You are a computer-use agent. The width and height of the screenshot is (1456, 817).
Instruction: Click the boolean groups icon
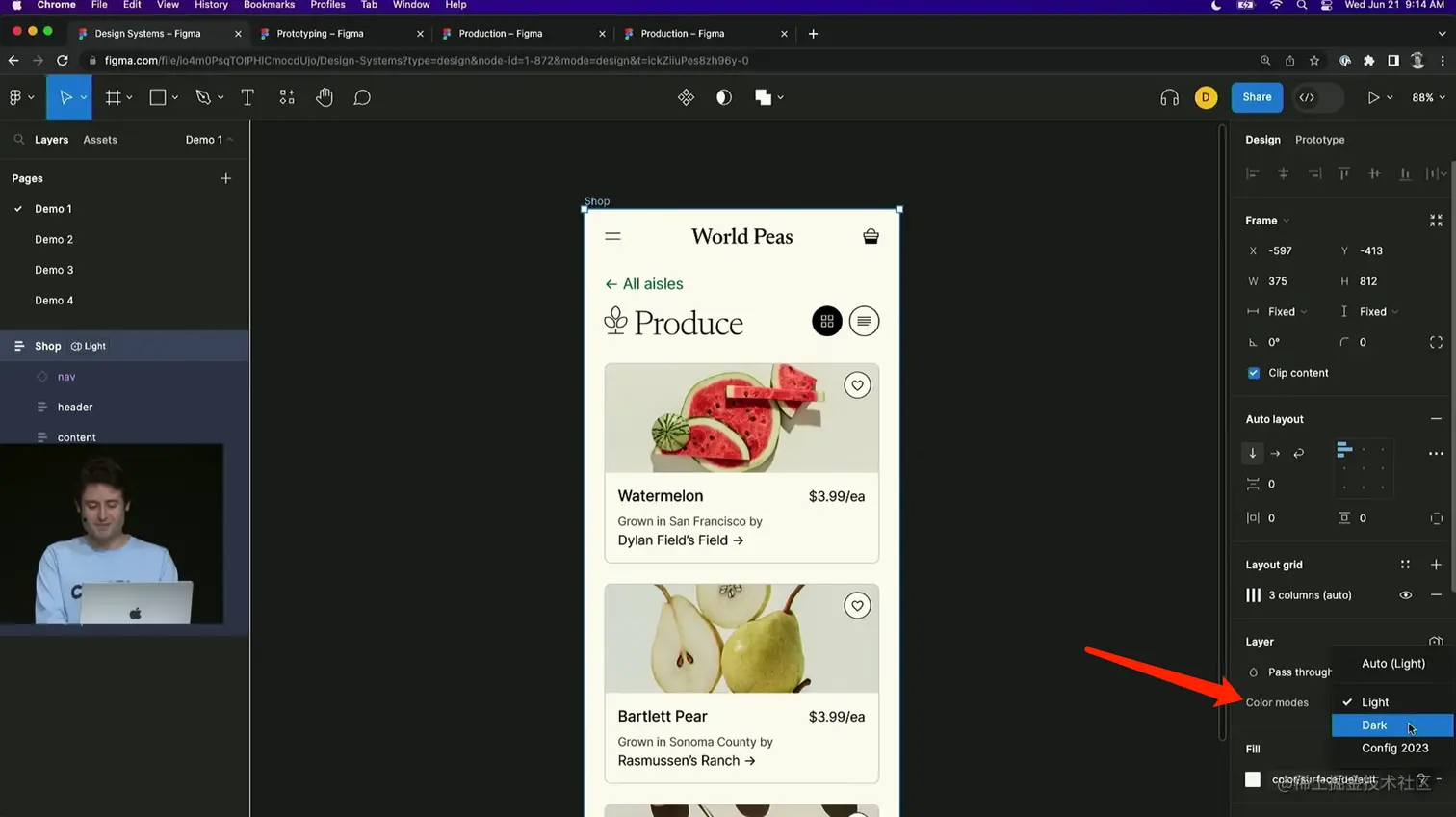coord(763,97)
